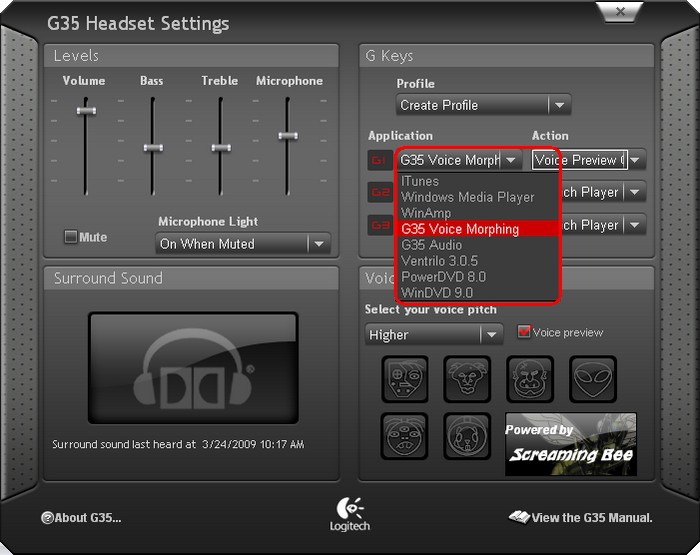Click the Screaming Bee banner

point(571,444)
